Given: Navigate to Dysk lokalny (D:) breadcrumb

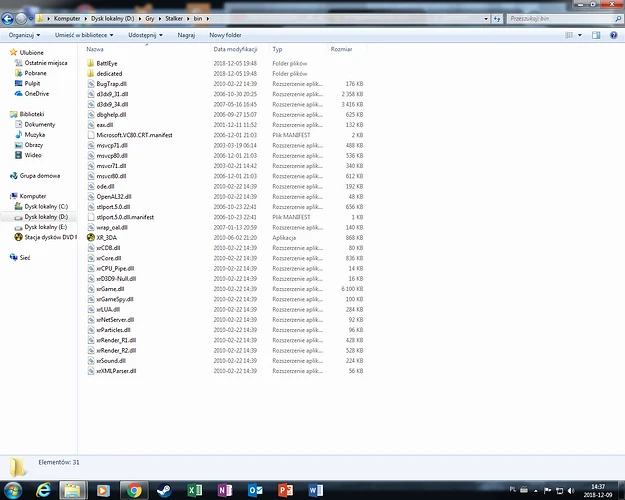Looking at the screenshot, I should click(112, 18).
